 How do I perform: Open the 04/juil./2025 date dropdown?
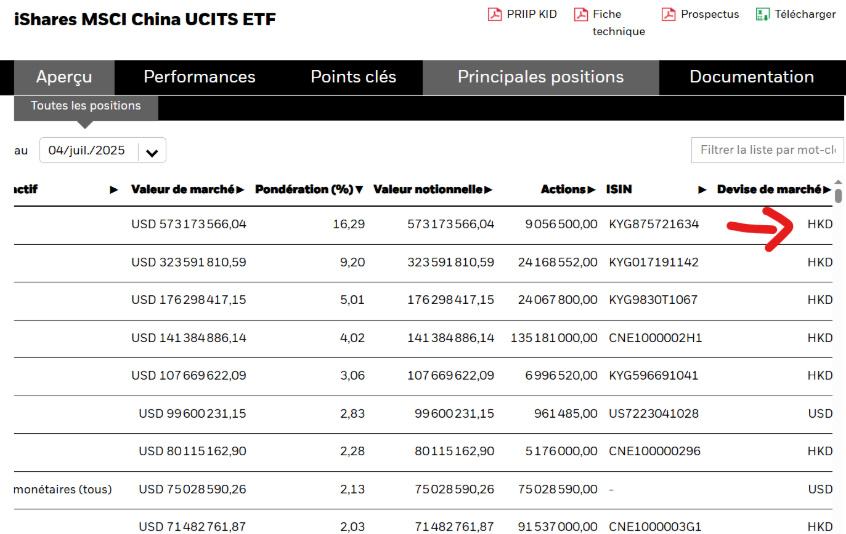(x=103, y=150)
